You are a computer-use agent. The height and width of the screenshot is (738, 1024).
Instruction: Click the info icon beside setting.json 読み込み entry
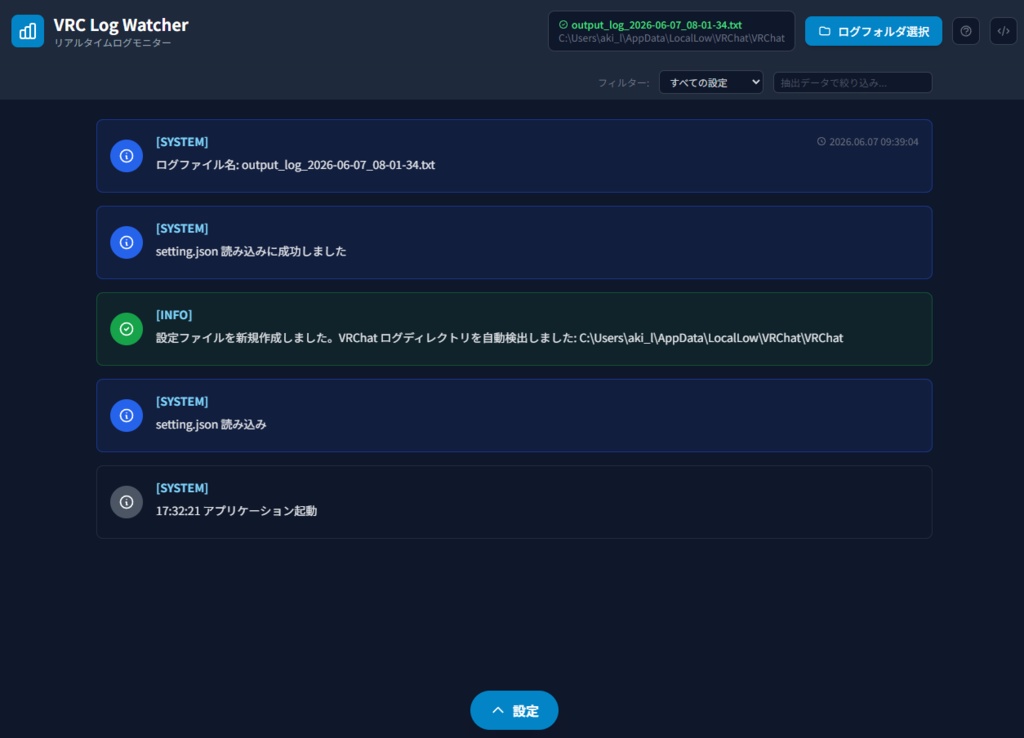pyautogui.click(x=127, y=415)
